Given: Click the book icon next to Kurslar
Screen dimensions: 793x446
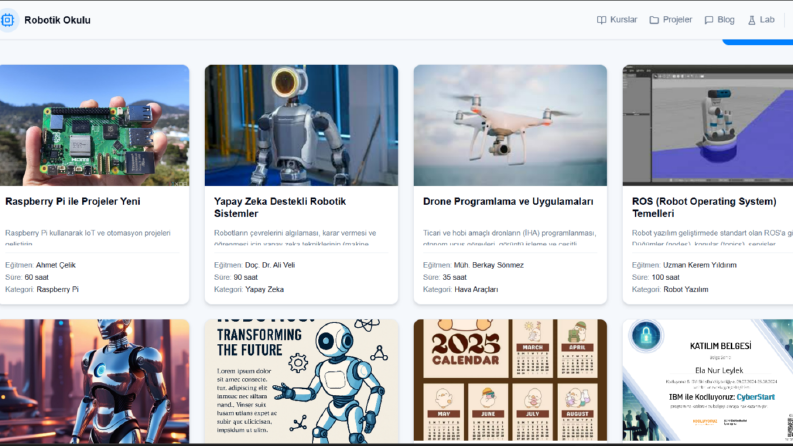Looking at the screenshot, I should click(601, 20).
